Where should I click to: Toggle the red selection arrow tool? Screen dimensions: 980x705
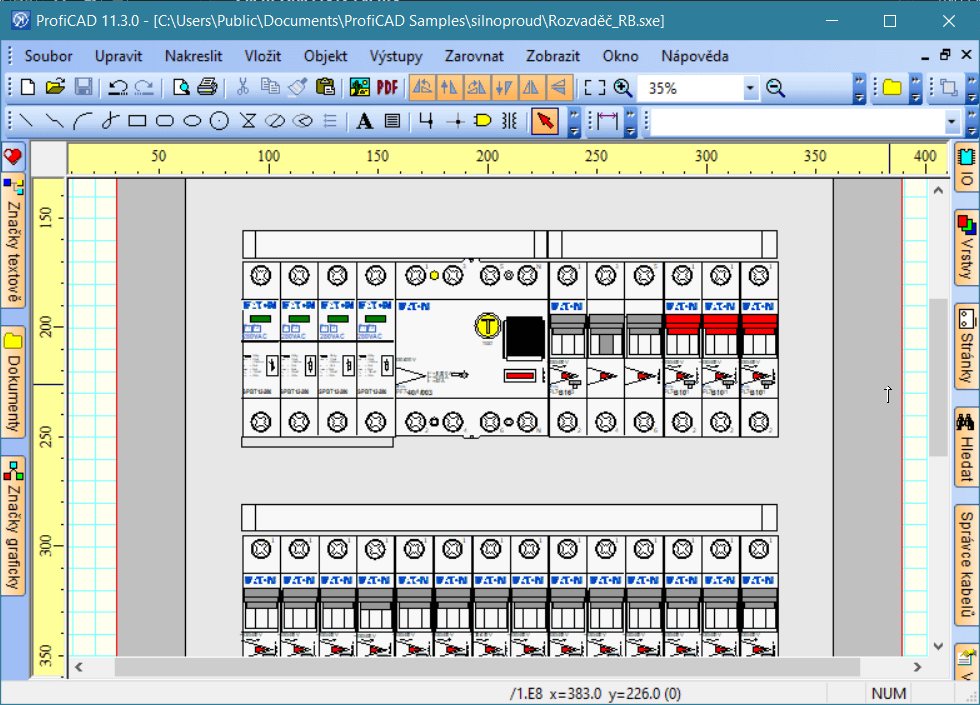544,121
